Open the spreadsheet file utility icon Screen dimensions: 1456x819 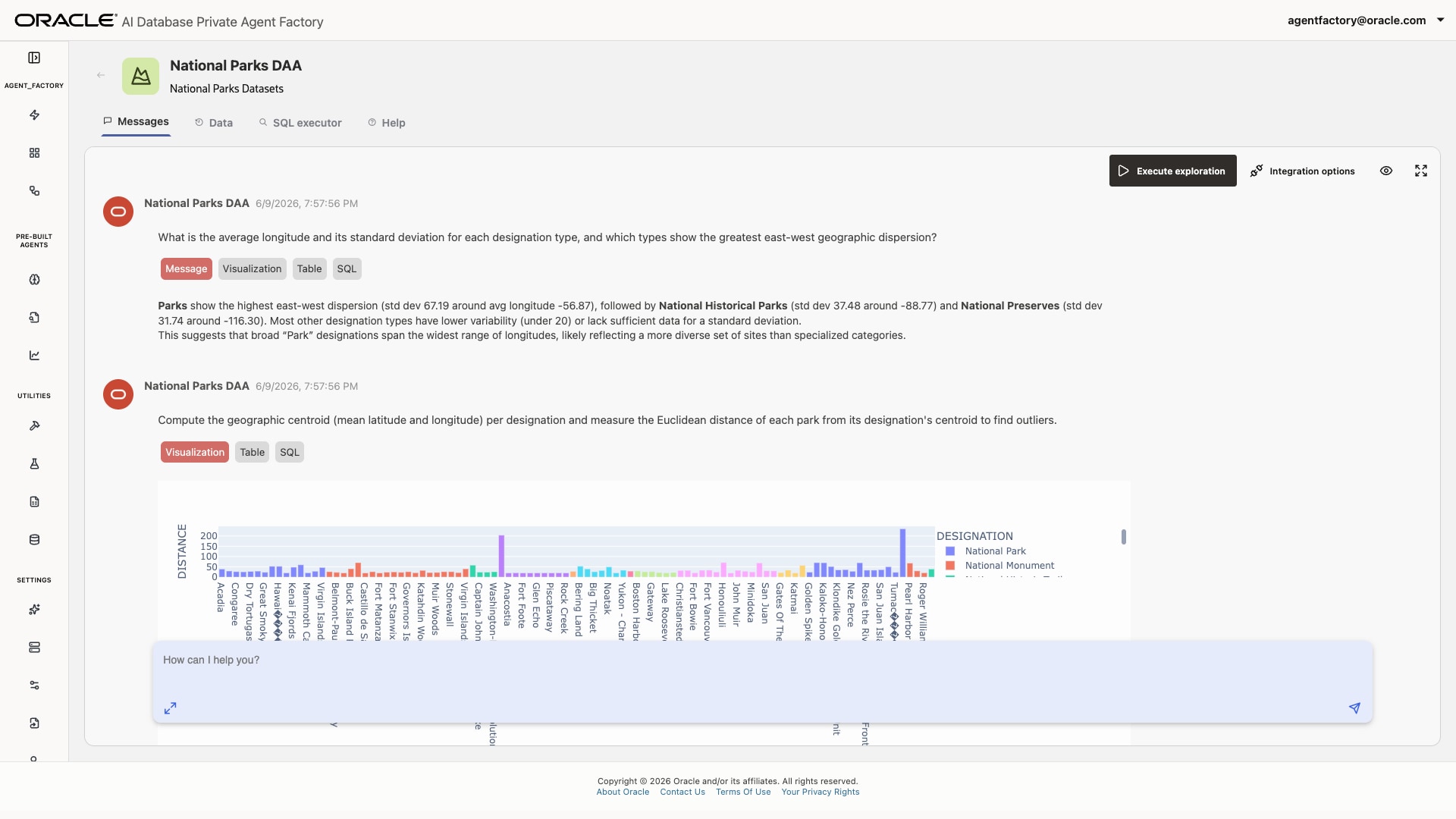click(x=34, y=502)
